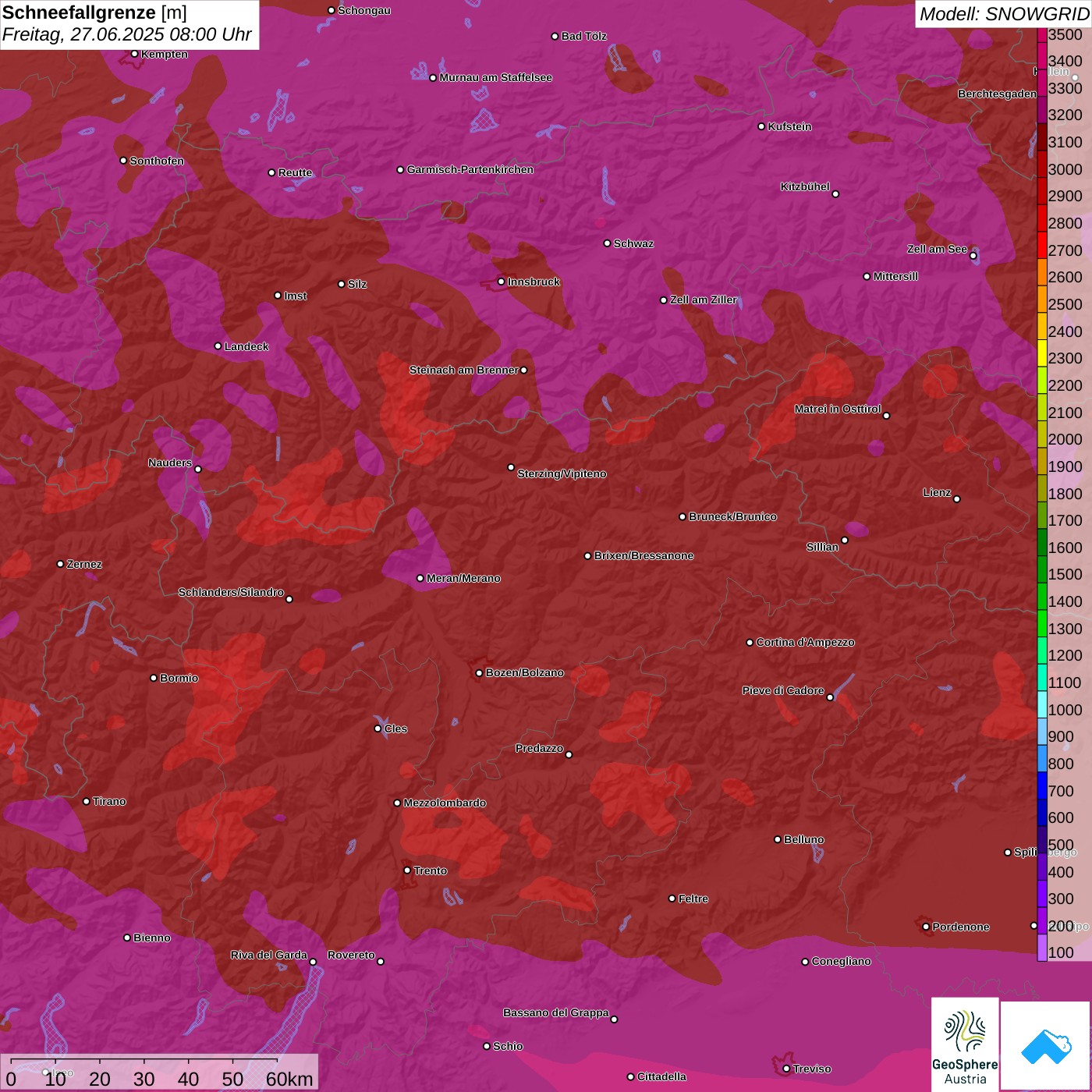Click the GeoSphere Austria logo
Screen dimensions: 1092x1092
coord(965,1043)
